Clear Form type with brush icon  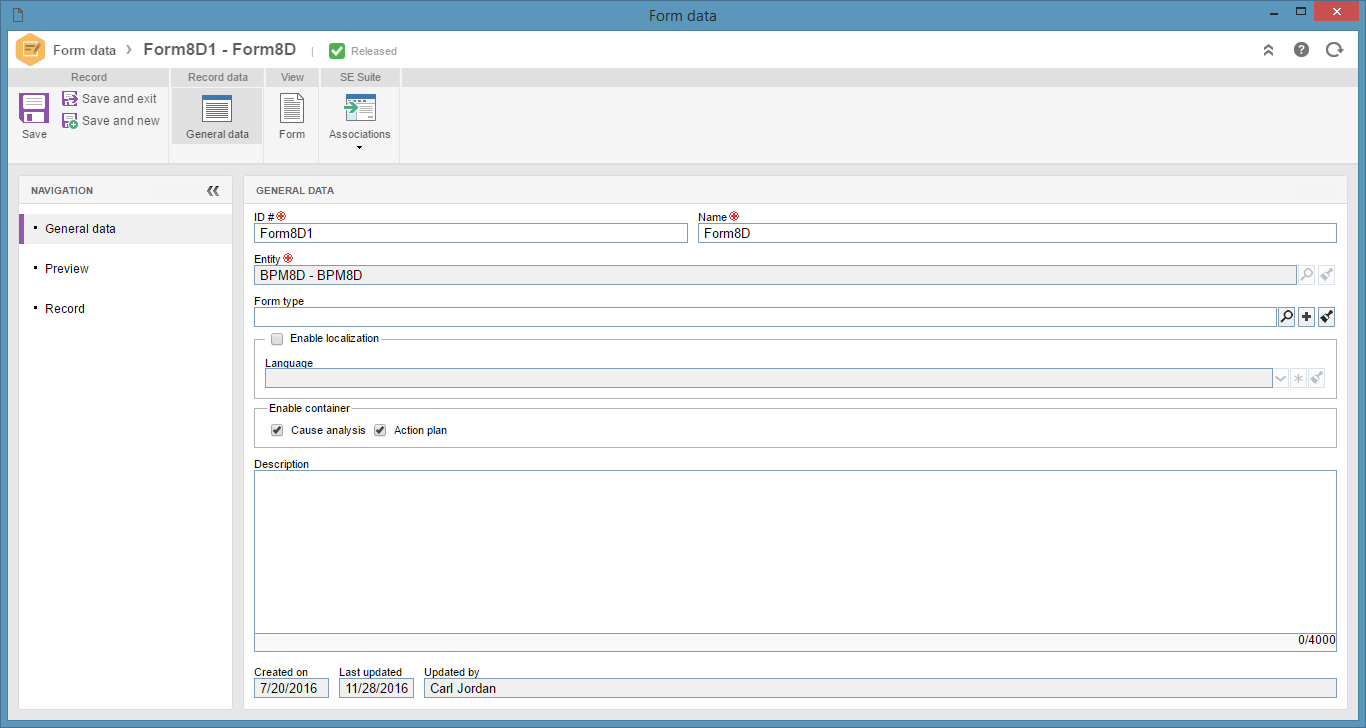pos(1327,317)
